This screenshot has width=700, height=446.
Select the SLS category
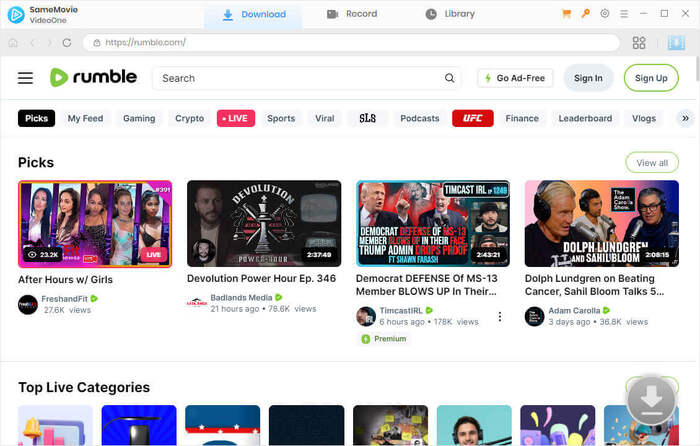point(367,118)
